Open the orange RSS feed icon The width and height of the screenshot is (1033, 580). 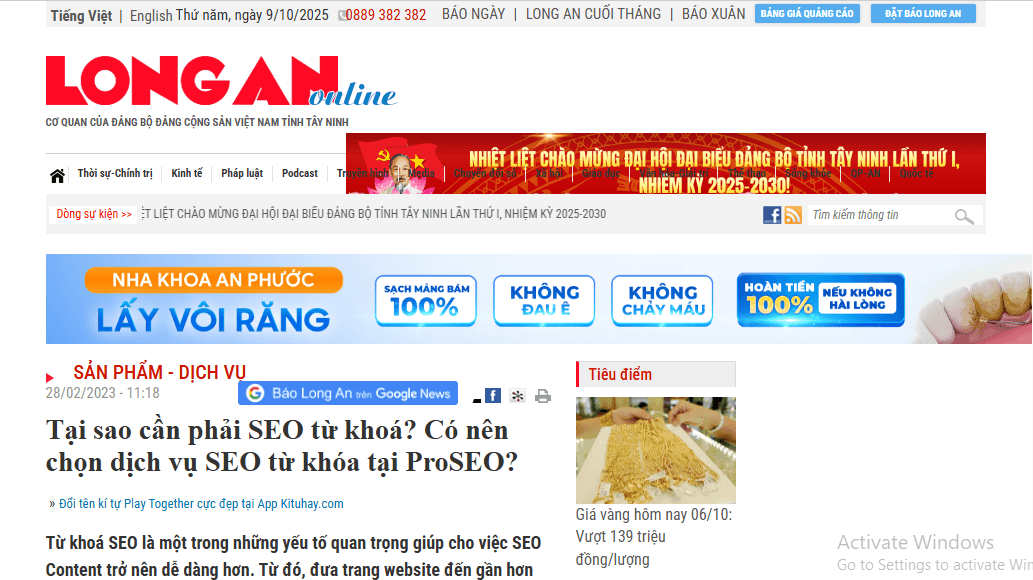(793, 215)
